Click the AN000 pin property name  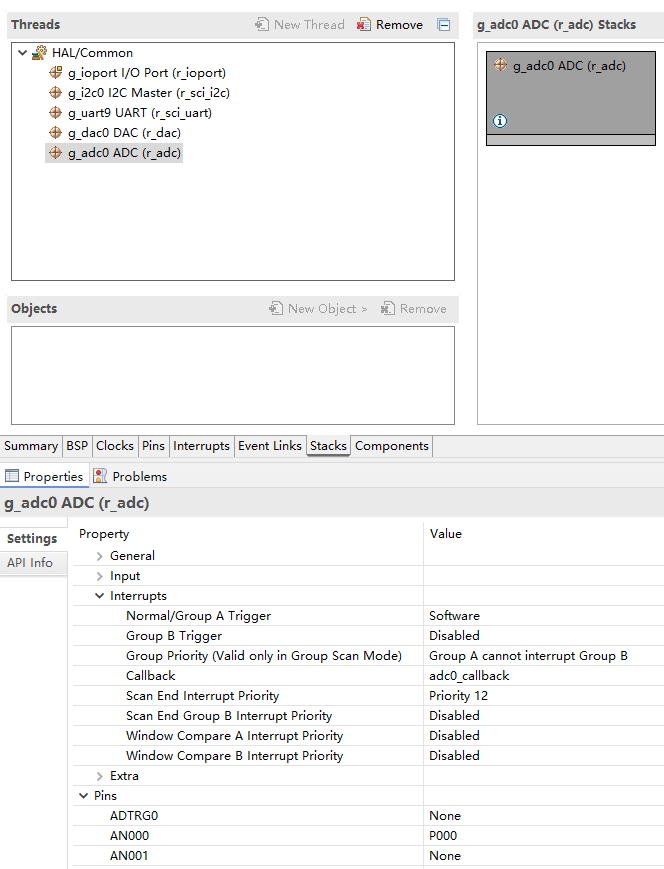click(129, 836)
